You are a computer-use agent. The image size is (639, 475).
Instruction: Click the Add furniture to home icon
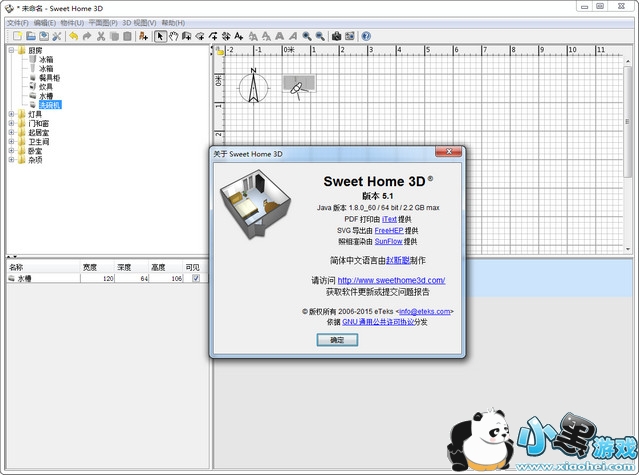144,36
